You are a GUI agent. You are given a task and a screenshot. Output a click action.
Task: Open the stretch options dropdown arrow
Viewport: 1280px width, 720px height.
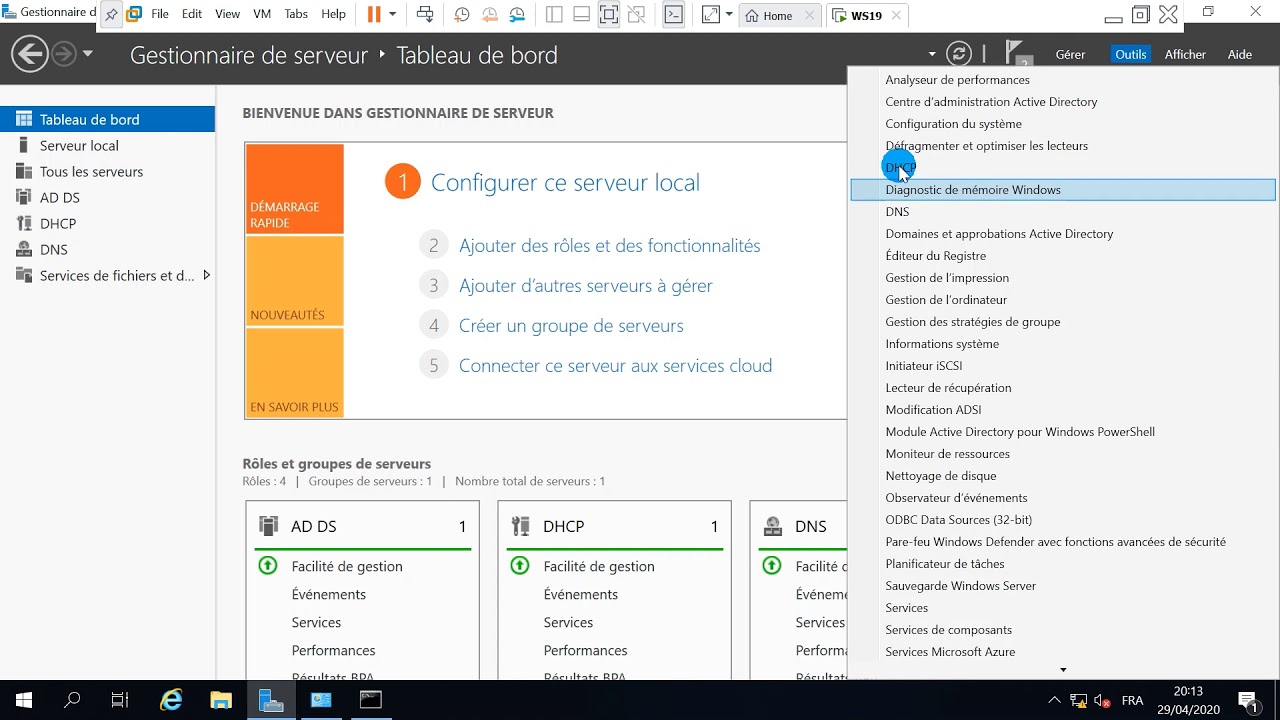click(x=729, y=15)
